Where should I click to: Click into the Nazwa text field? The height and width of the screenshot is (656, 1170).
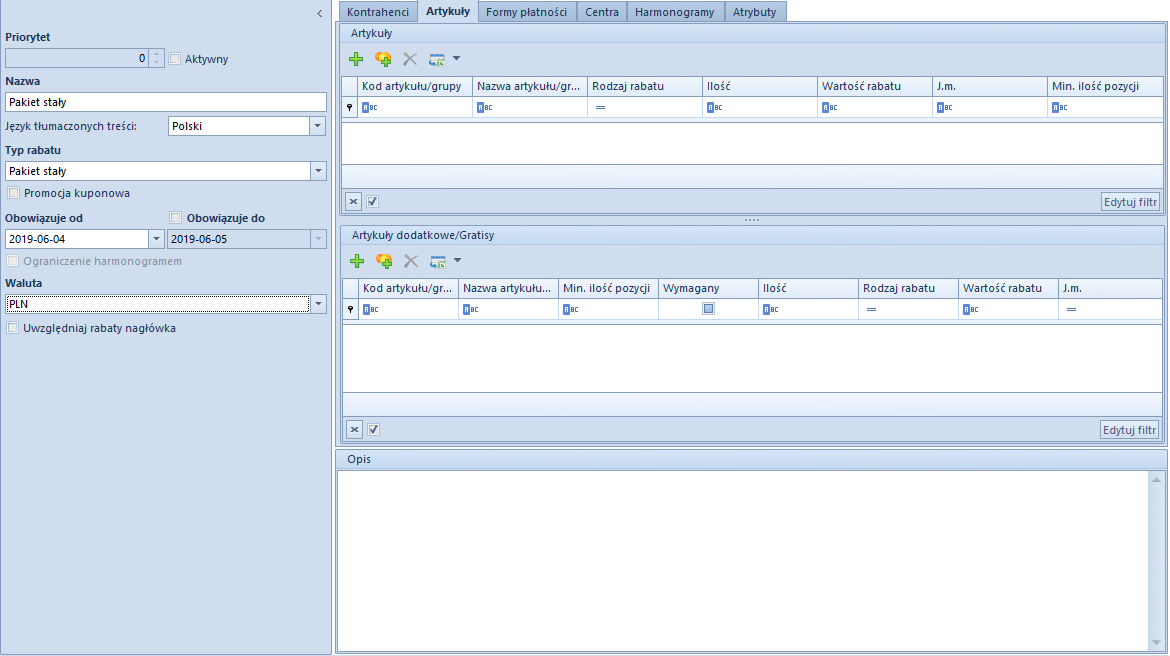pos(166,102)
